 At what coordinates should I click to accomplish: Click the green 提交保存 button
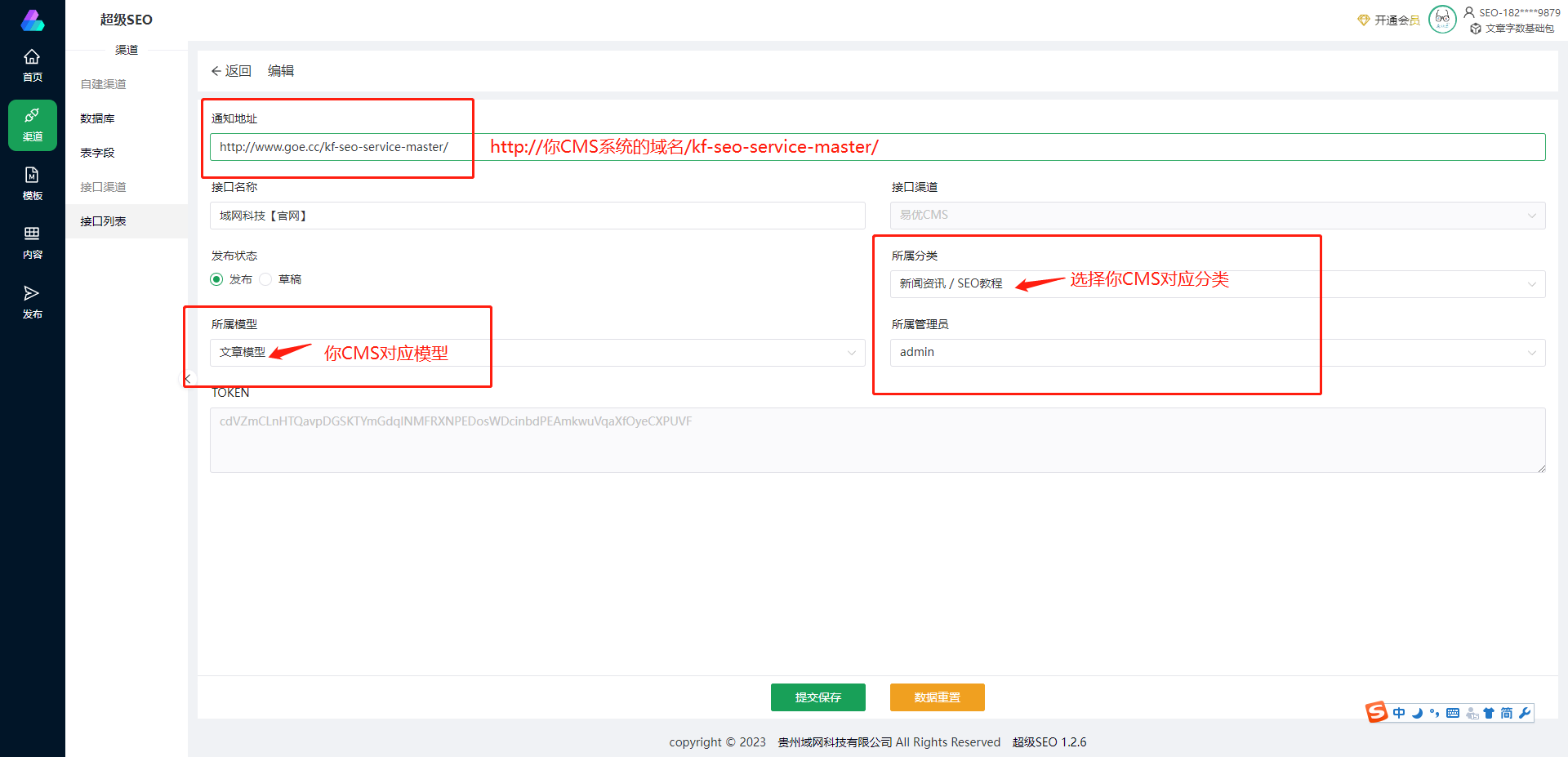817,697
